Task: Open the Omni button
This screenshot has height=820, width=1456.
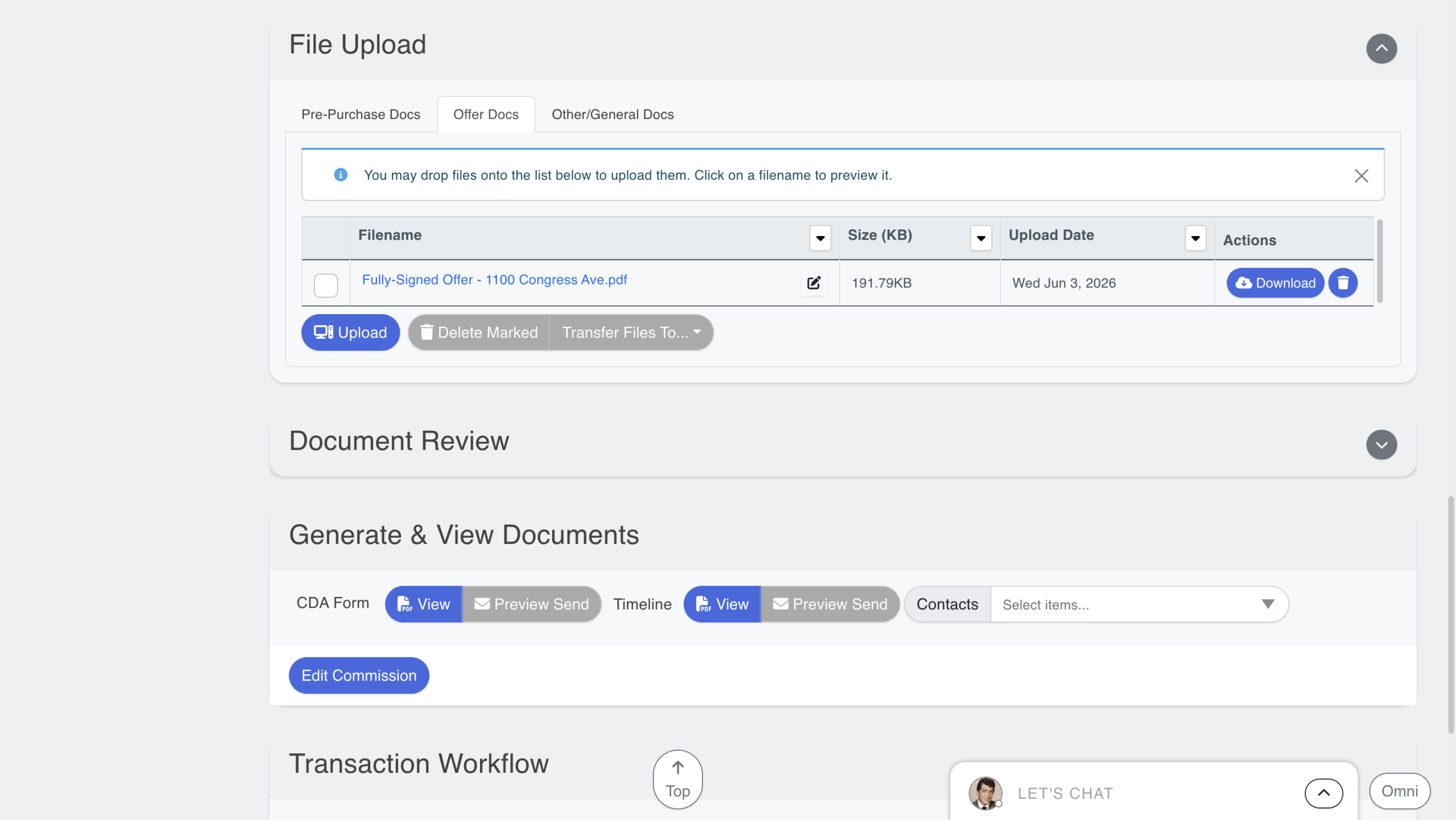Action: click(1400, 791)
